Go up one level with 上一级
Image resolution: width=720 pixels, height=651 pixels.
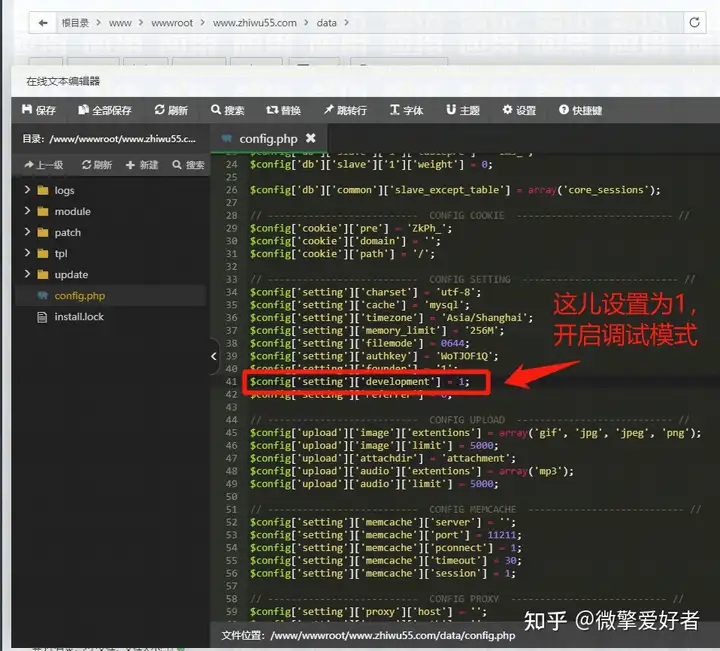pyautogui.click(x=44, y=165)
